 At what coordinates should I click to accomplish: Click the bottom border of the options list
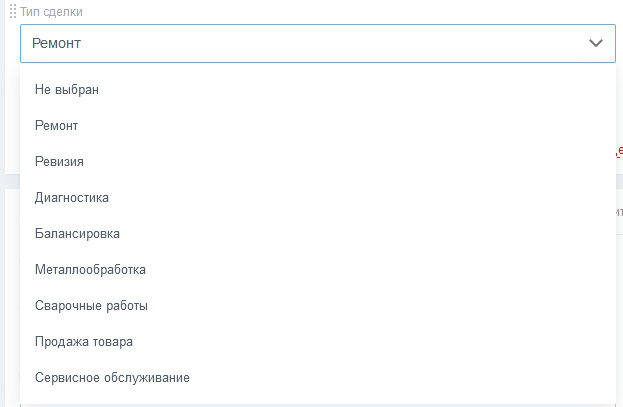[318, 405]
